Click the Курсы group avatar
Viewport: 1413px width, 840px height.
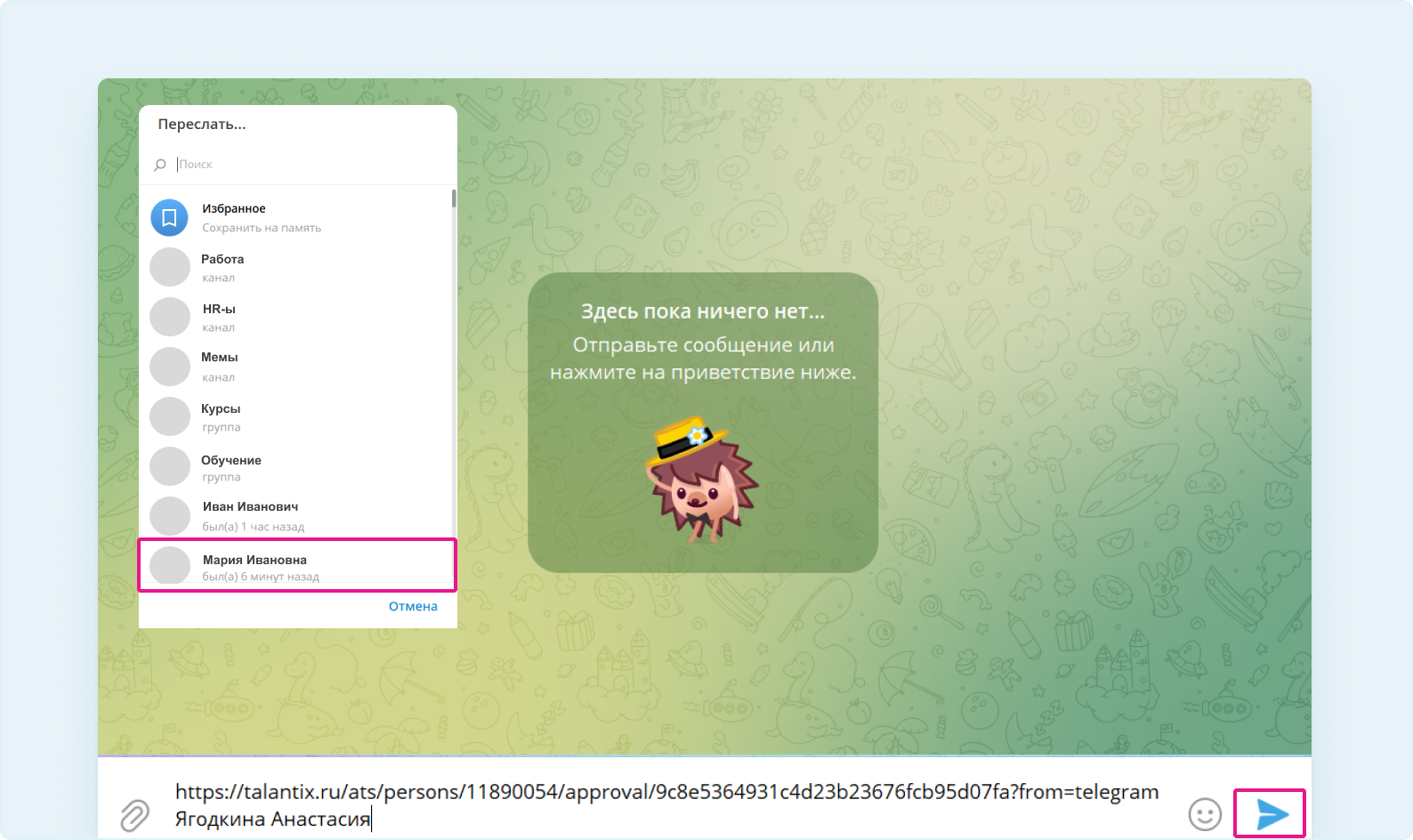[x=170, y=416]
